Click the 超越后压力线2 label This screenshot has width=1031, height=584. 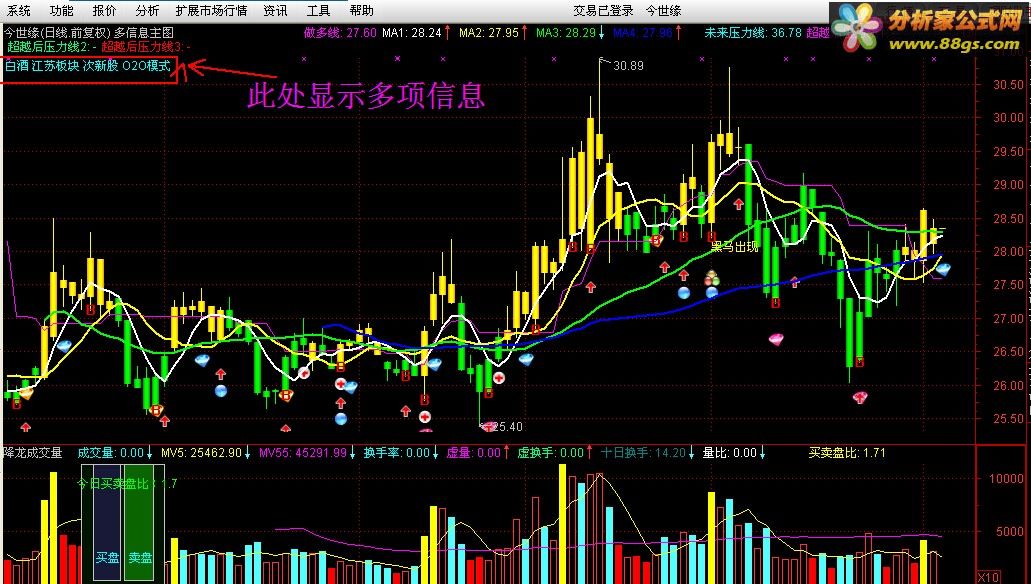[53, 47]
